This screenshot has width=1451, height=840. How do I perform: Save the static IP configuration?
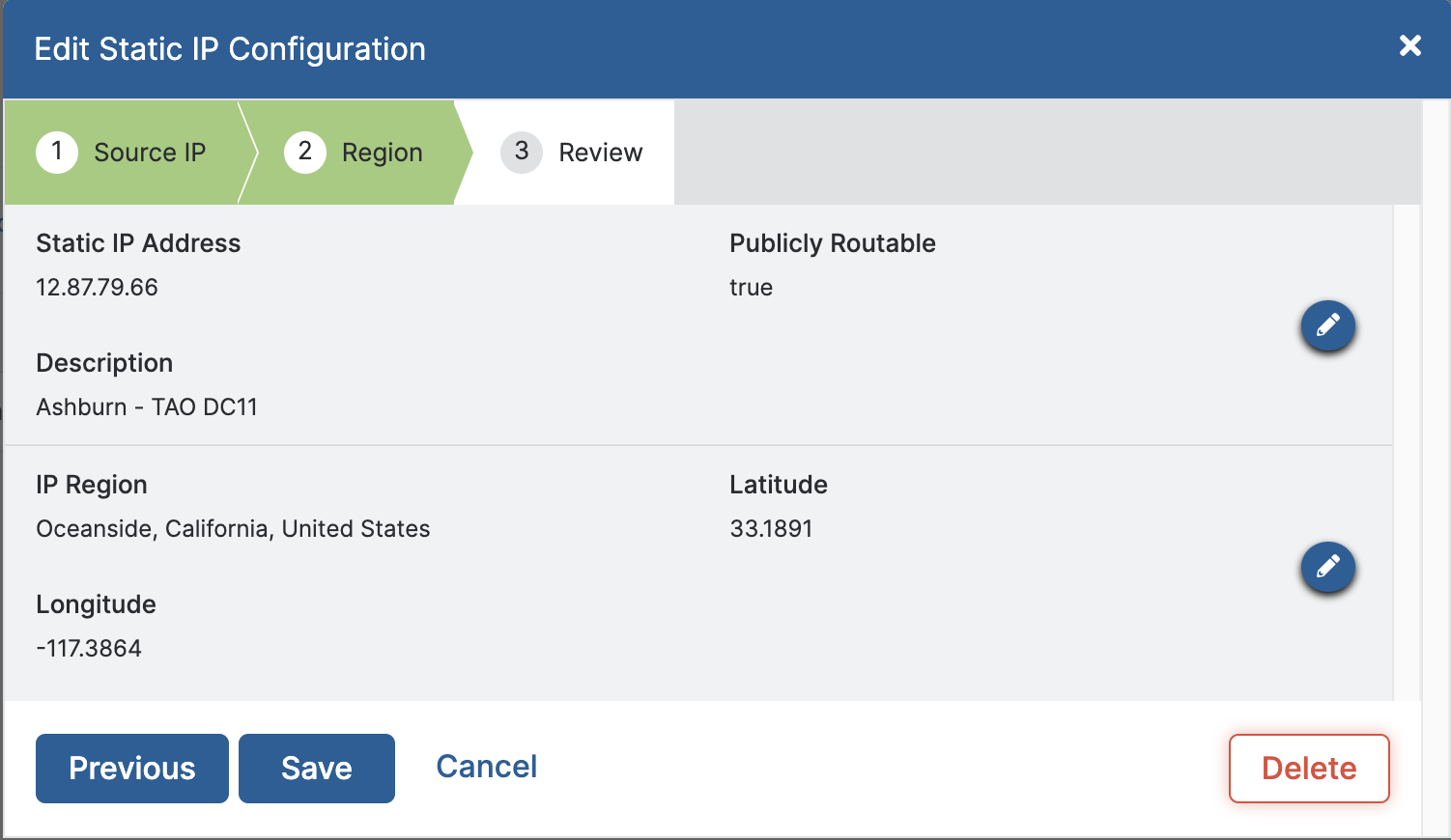pos(316,768)
